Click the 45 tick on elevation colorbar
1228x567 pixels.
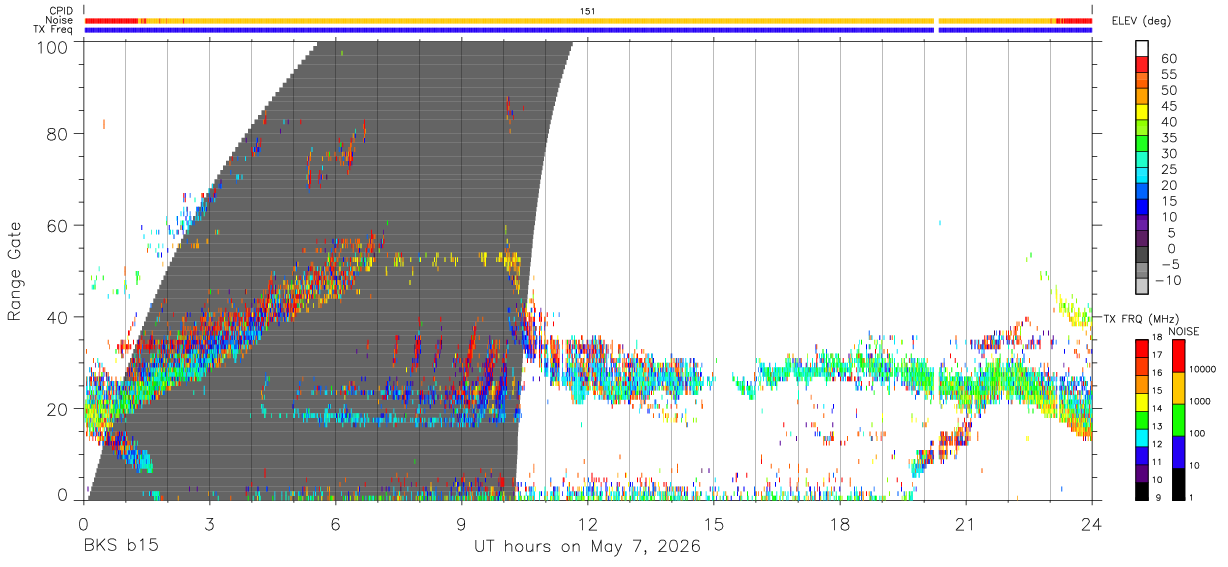point(1169,106)
